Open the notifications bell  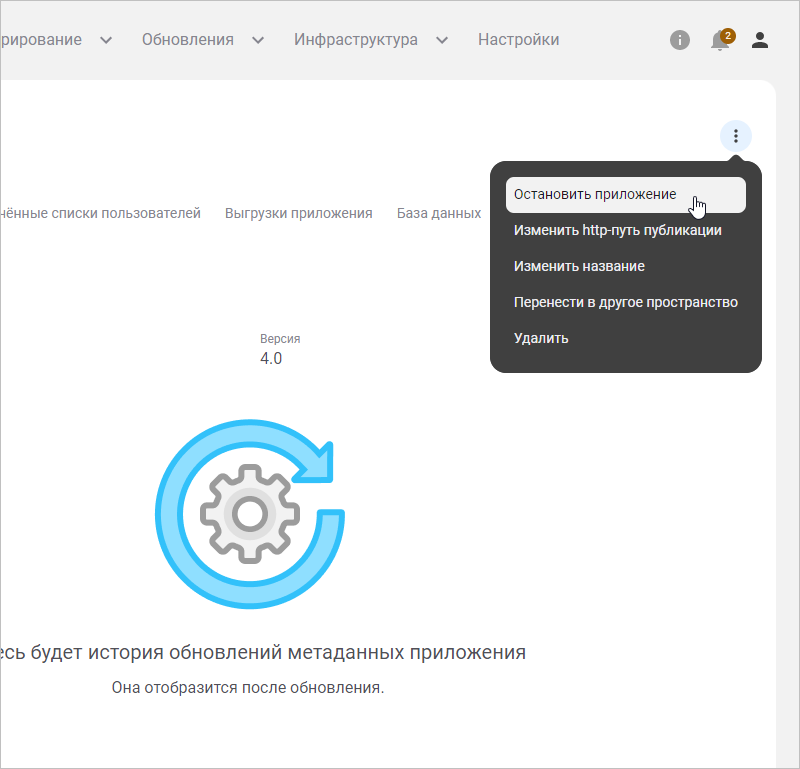pos(719,41)
